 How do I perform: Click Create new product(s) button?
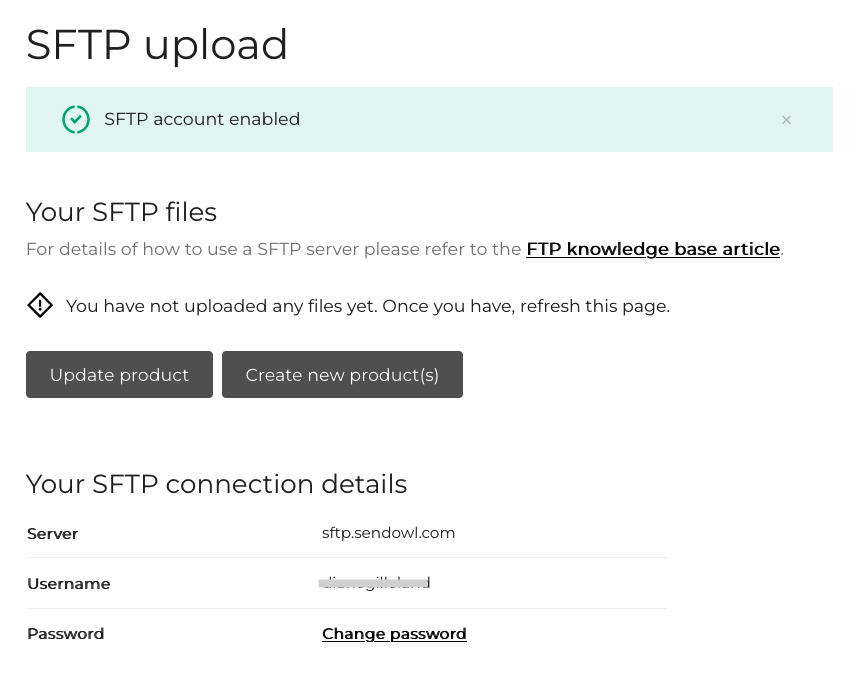342,374
